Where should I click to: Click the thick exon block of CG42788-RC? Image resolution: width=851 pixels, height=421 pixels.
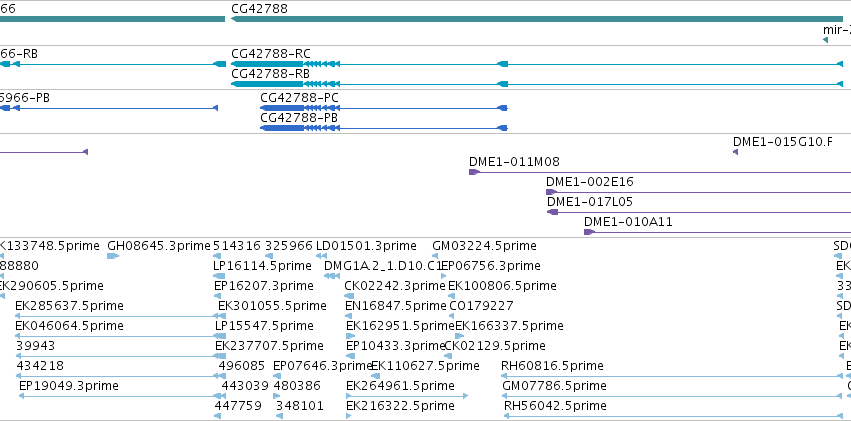pos(267,64)
